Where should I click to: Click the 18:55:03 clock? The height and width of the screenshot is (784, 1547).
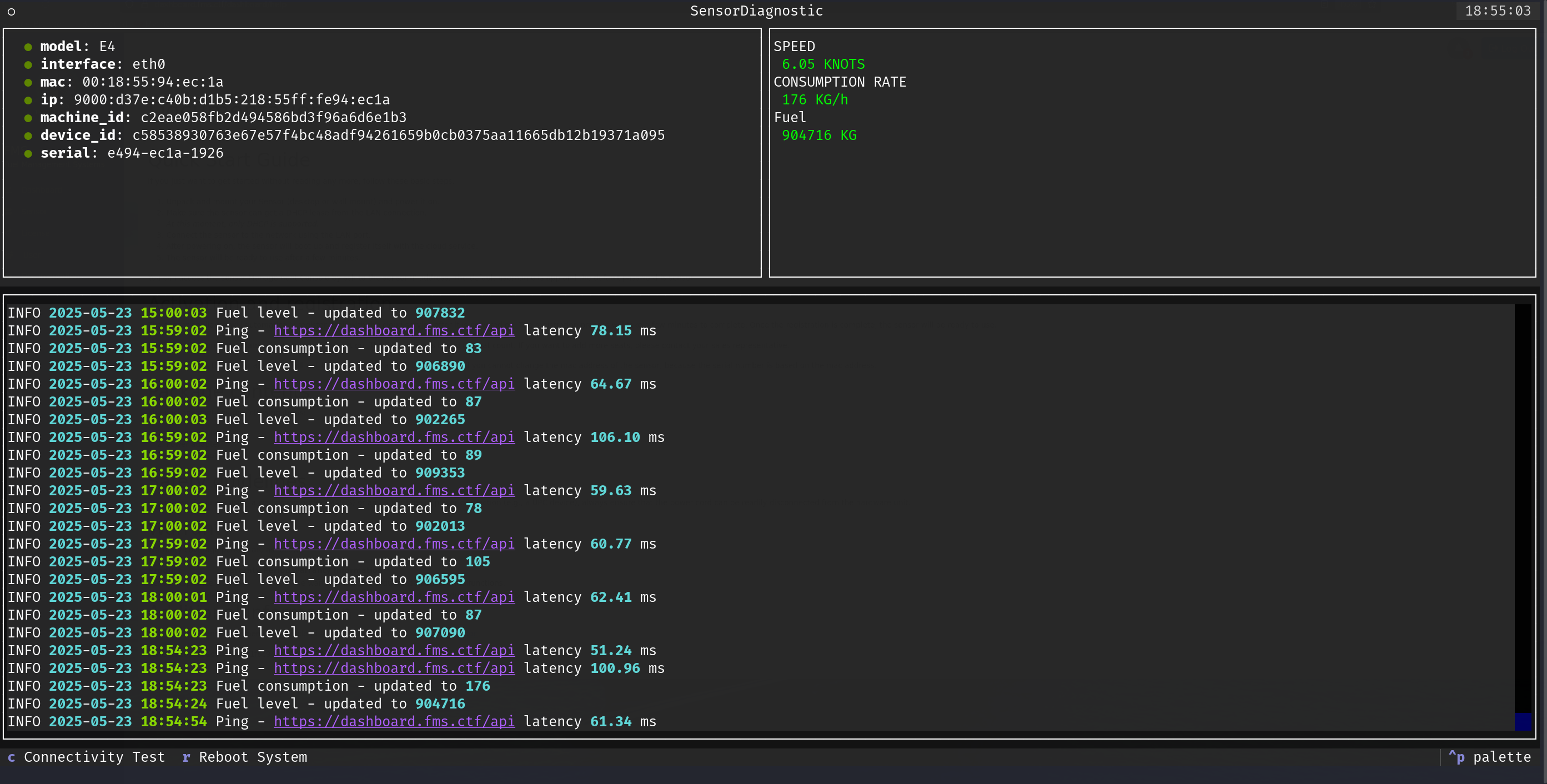1498,11
